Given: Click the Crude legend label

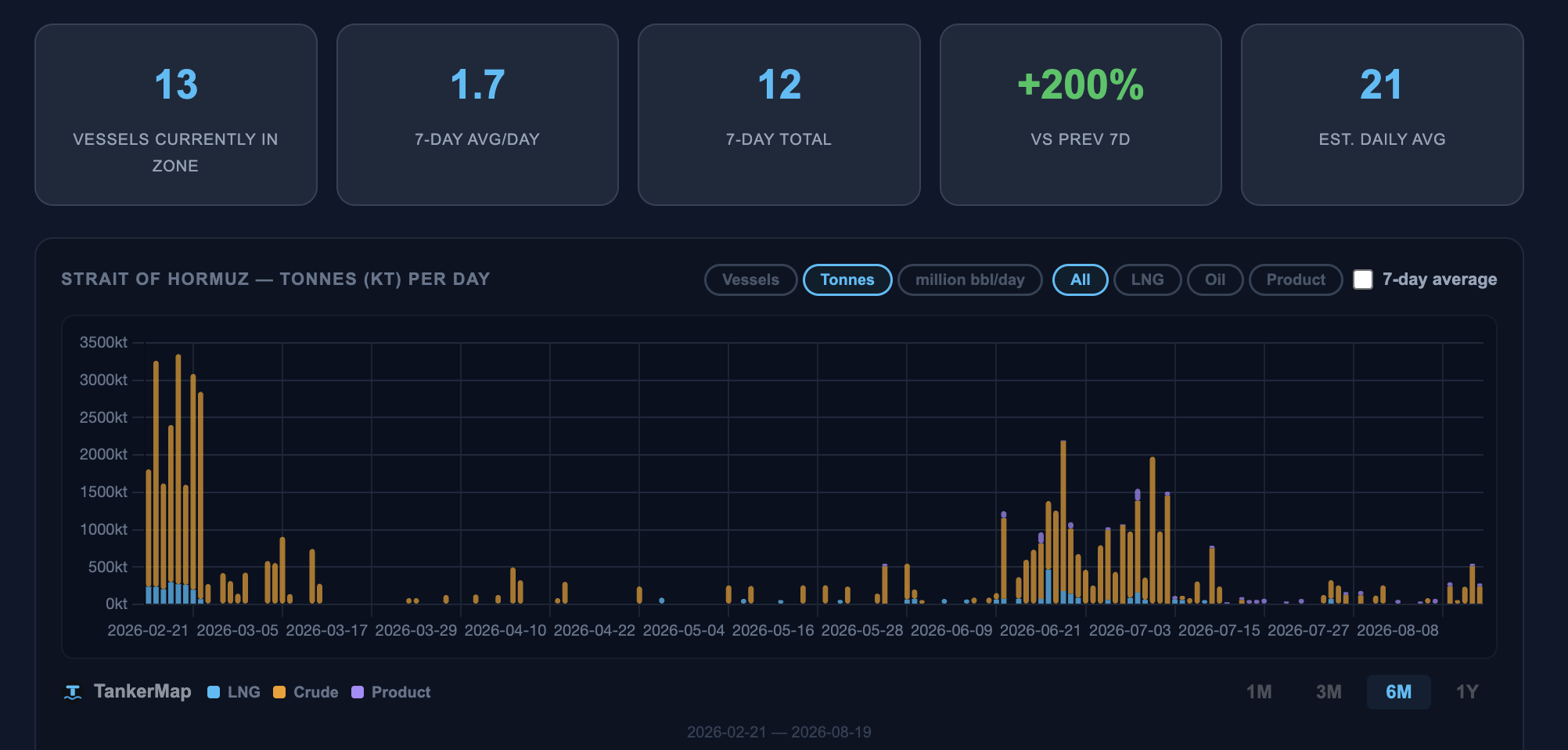Looking at the screenshot, I should pyautogui.click(x=316, y=692).
